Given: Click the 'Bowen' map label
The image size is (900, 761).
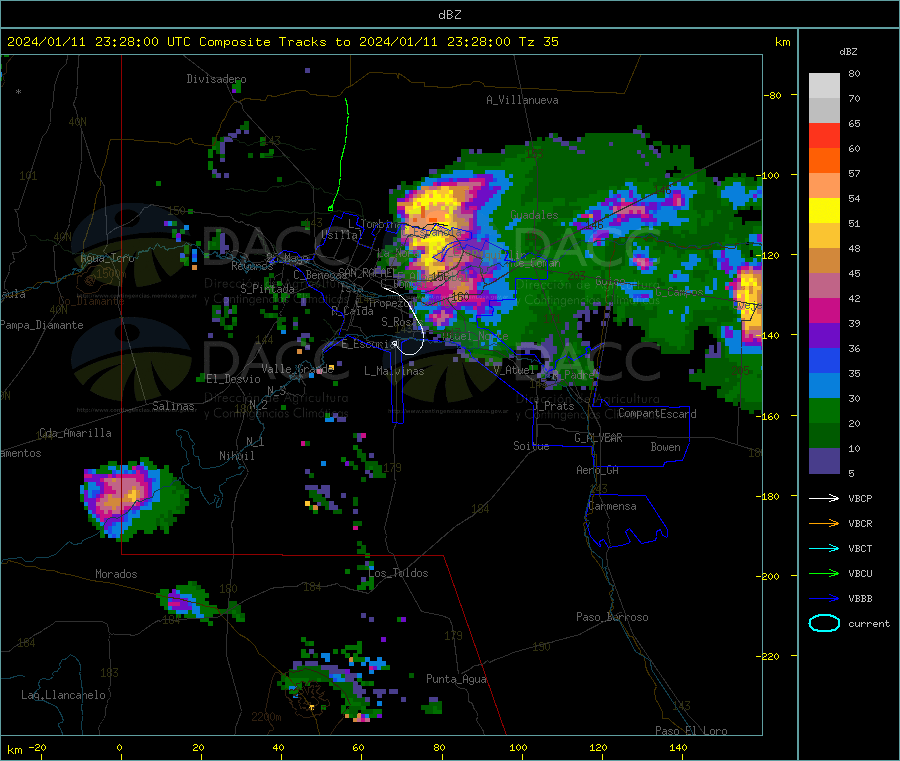Looking at the screenshot, I should [666, 447].
